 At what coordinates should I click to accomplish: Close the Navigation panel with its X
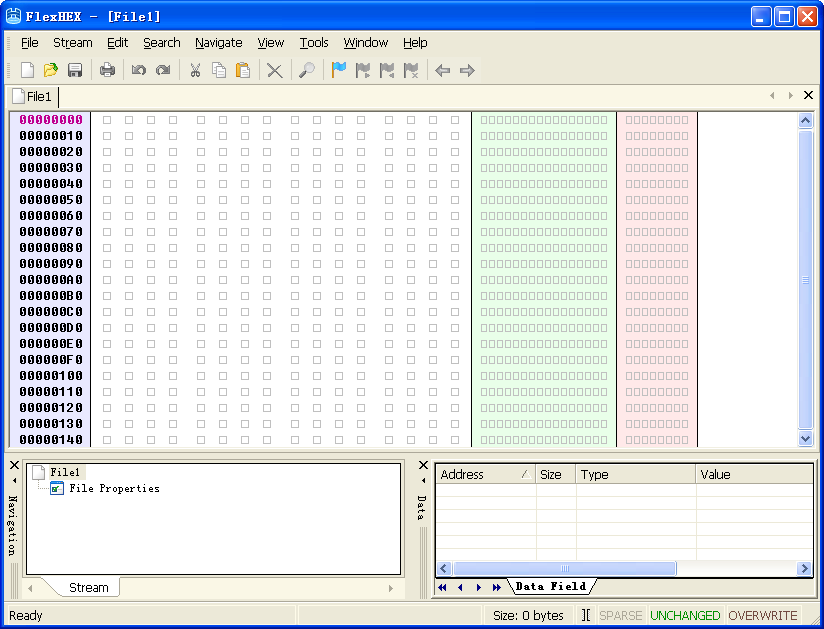[x=14, y=466]
